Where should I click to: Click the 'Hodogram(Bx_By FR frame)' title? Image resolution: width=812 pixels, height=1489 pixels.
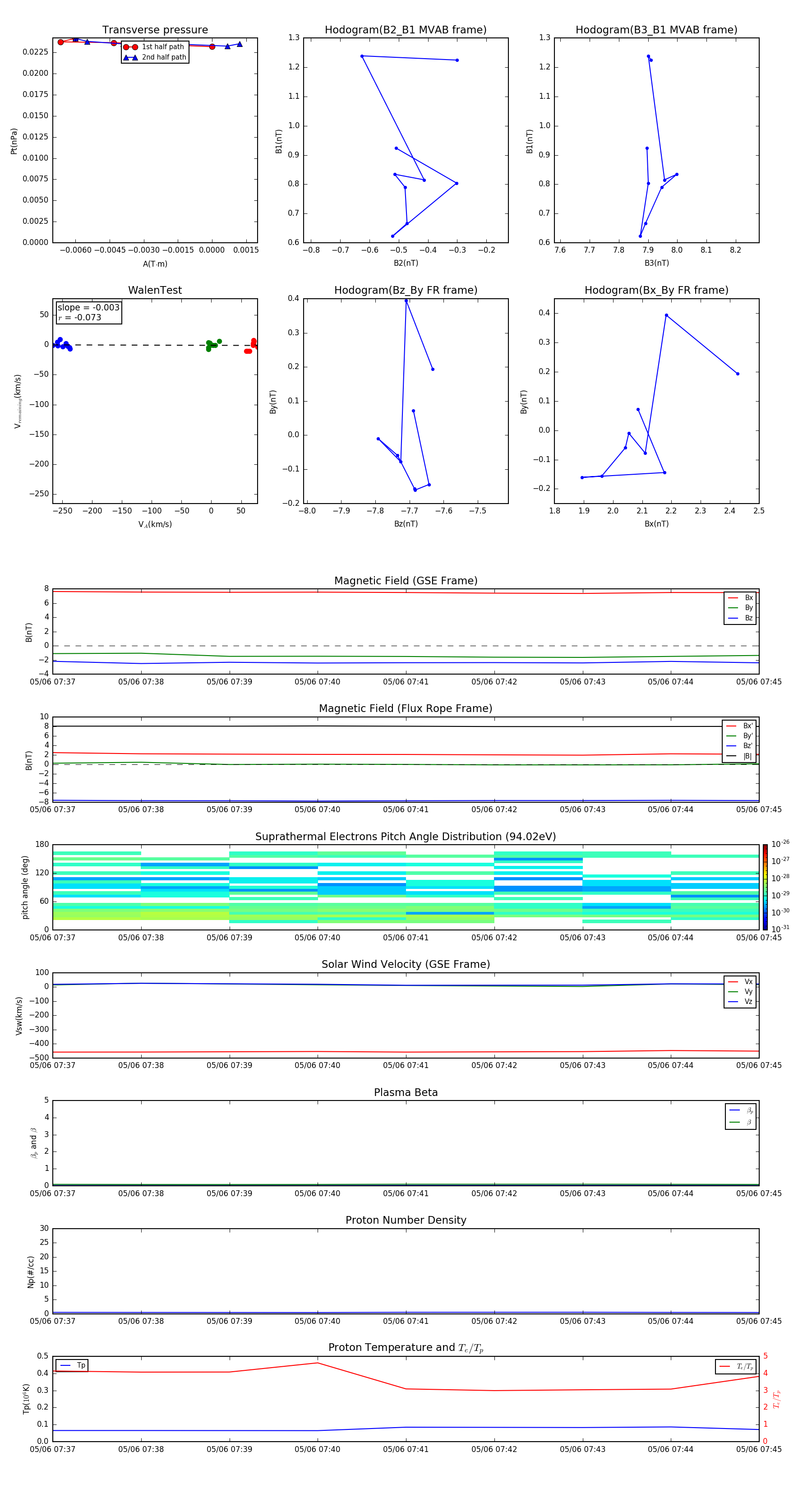point(656,290)
